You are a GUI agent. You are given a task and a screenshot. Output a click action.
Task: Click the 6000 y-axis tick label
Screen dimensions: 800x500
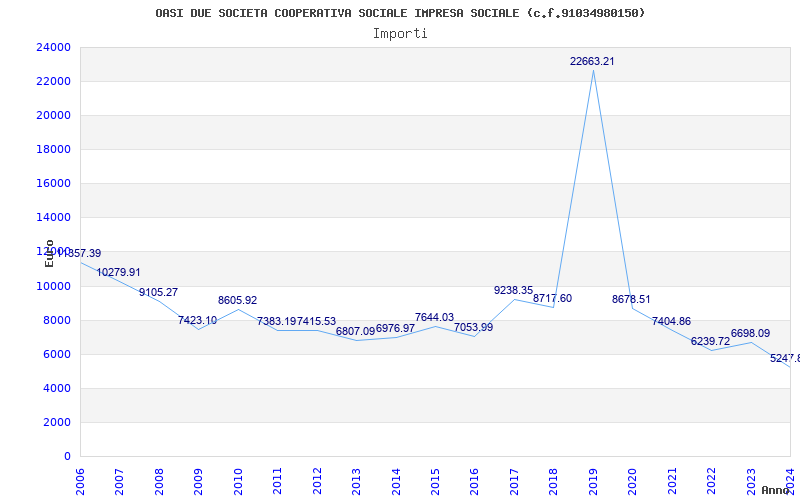[57, 355]
